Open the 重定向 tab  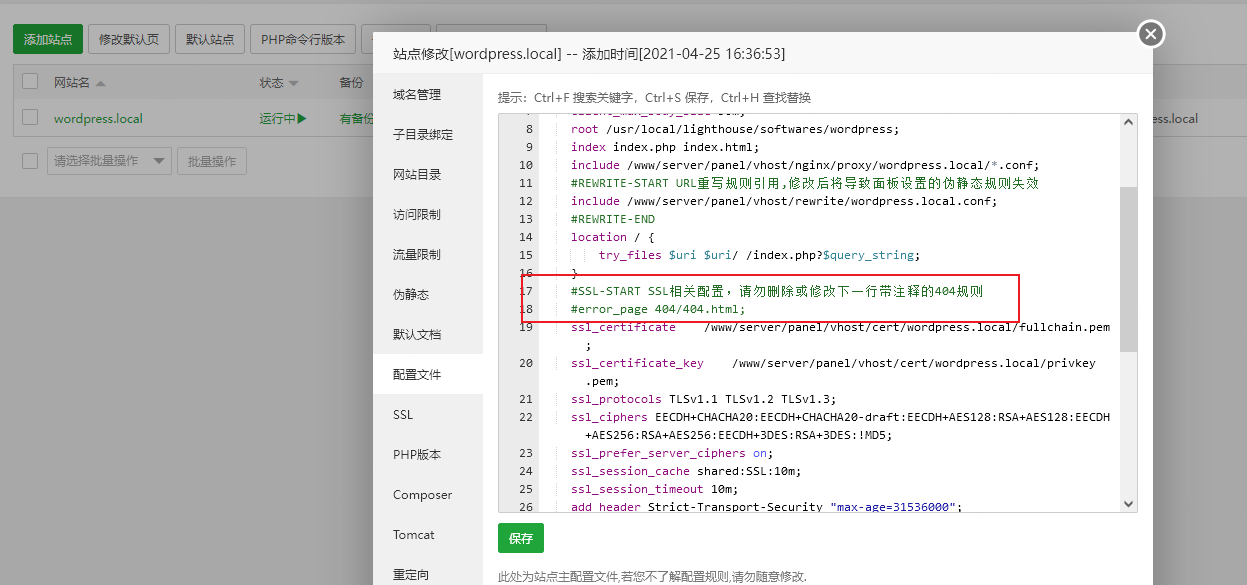coord(428,574)
